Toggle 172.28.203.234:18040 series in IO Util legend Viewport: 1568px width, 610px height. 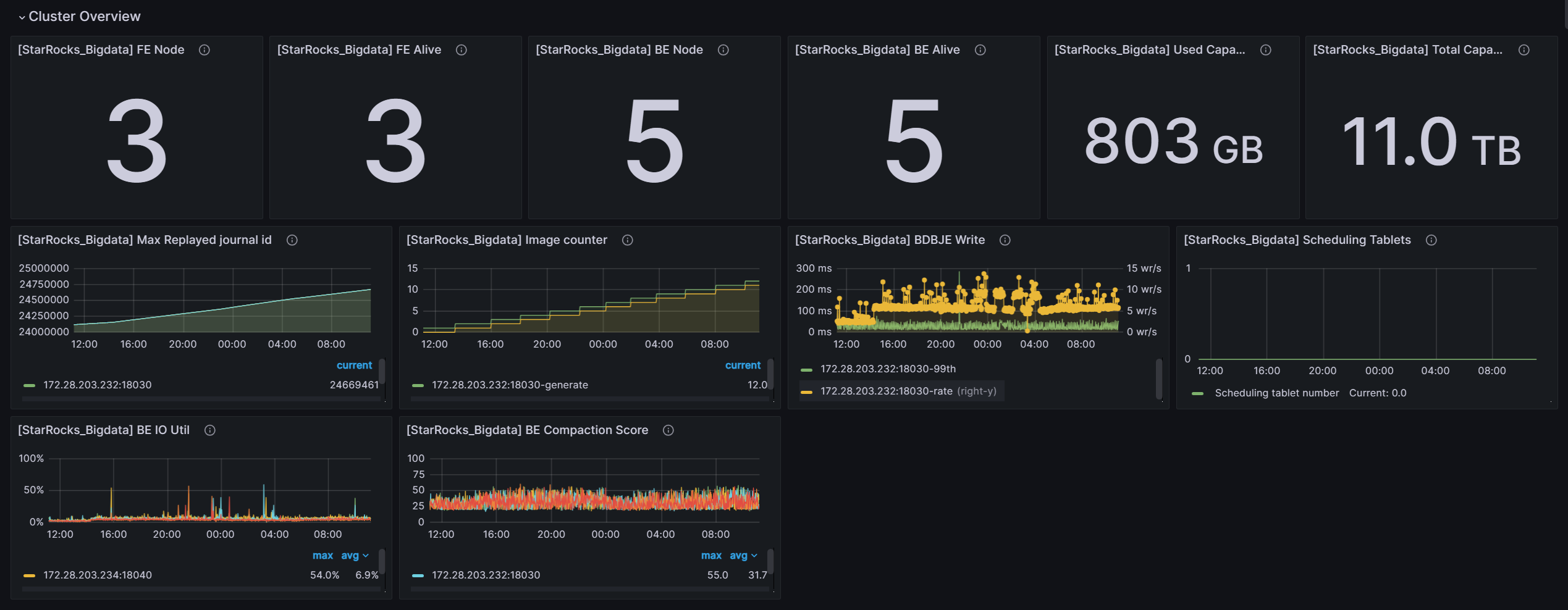98,575
